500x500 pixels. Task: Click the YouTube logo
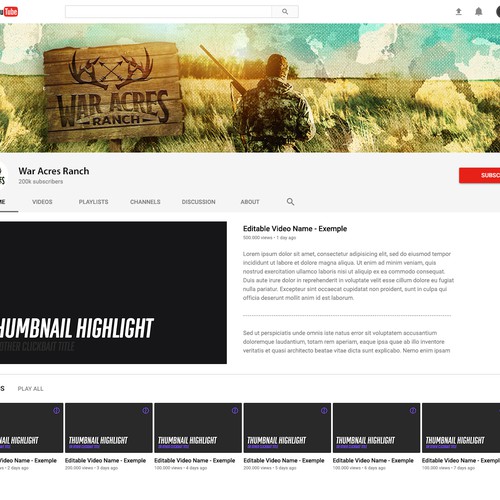(x=9, y=12)
